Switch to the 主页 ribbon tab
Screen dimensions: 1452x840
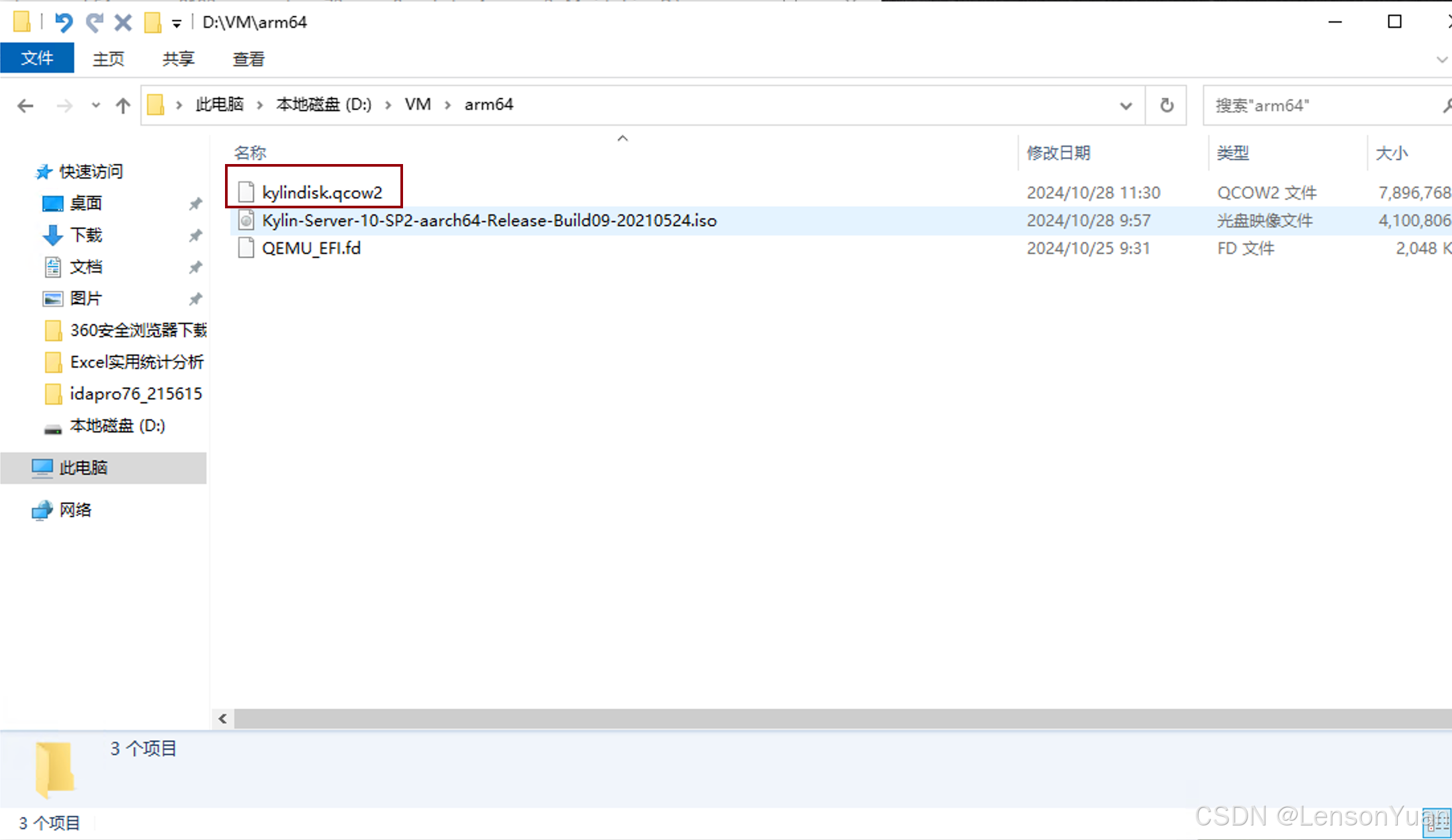pyautogui.click(x=109, y=59)
